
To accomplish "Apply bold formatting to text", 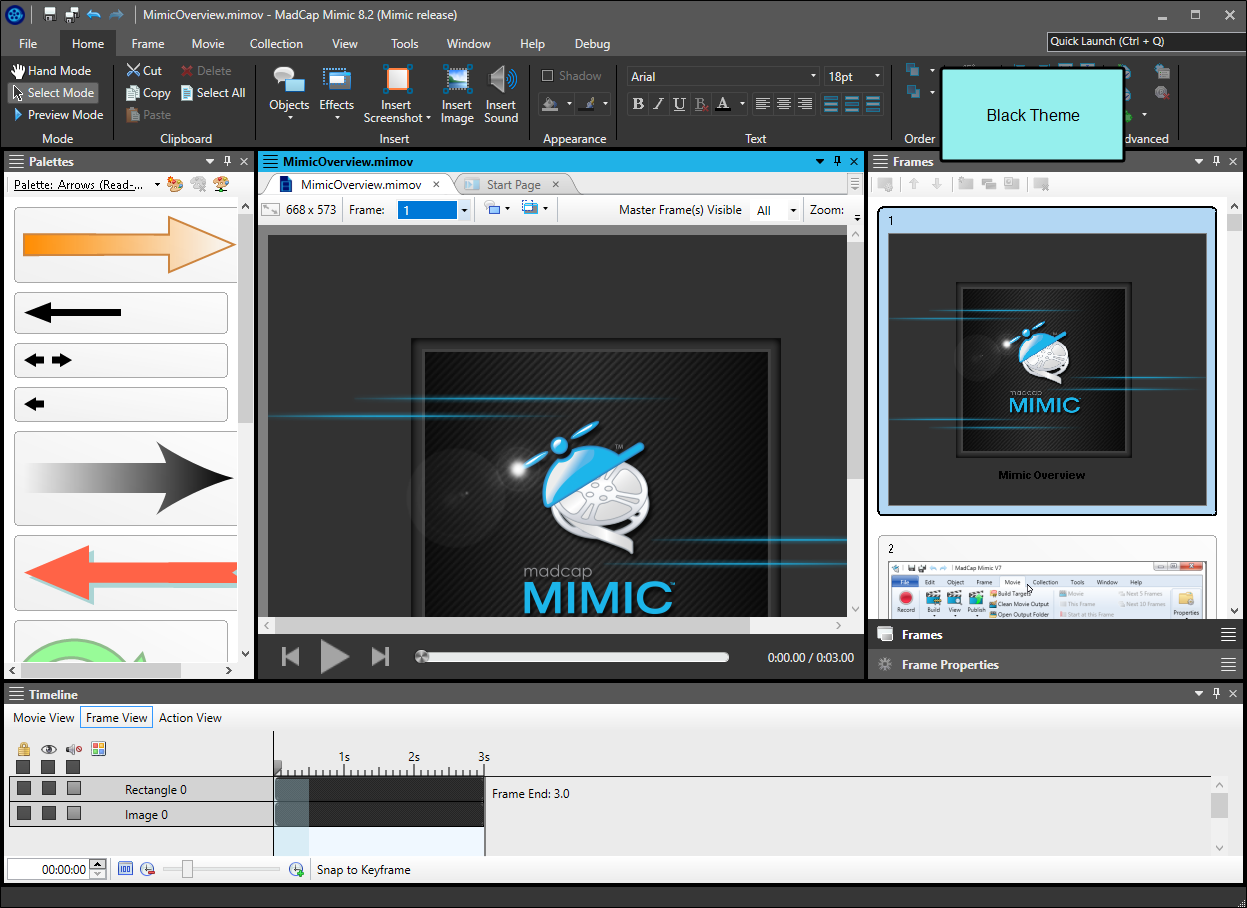I will click(638, 104).
